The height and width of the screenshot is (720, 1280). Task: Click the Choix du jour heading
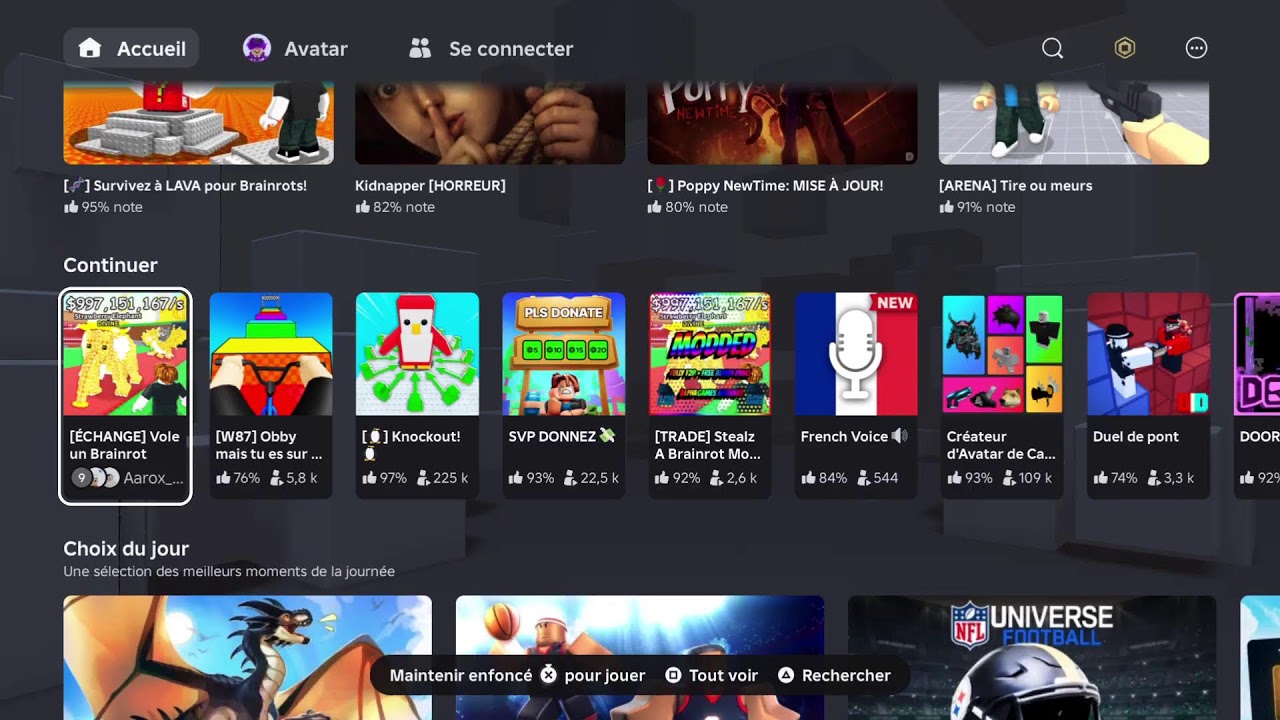(x=126, y=549)
